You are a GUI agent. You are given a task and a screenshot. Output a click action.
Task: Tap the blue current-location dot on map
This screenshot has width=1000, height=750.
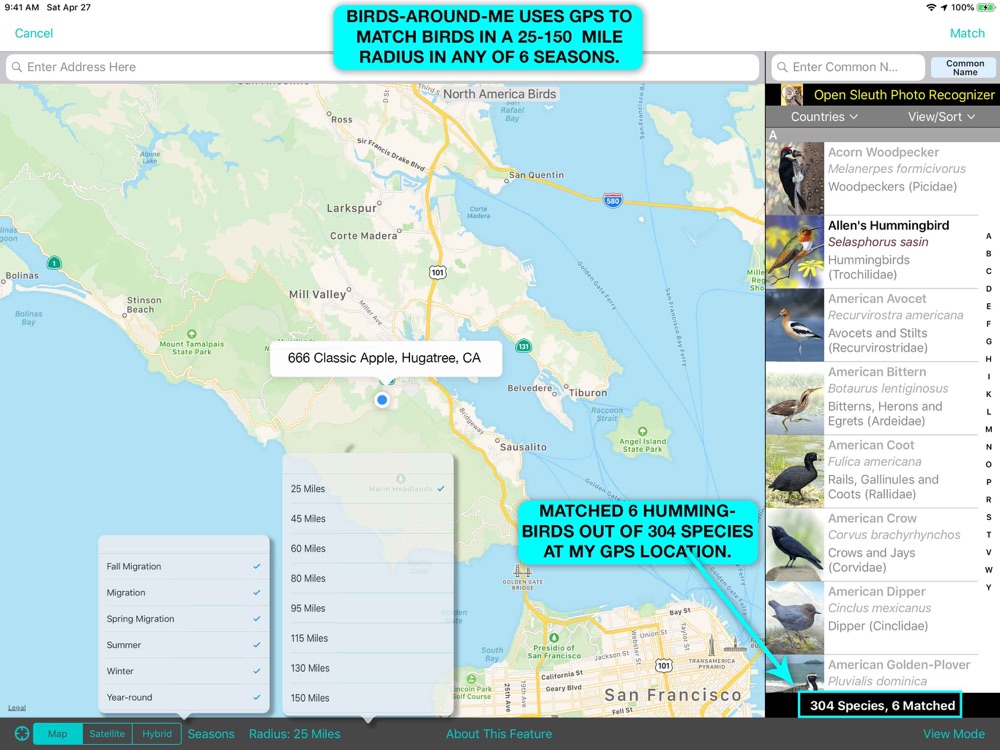click(382, 400)
